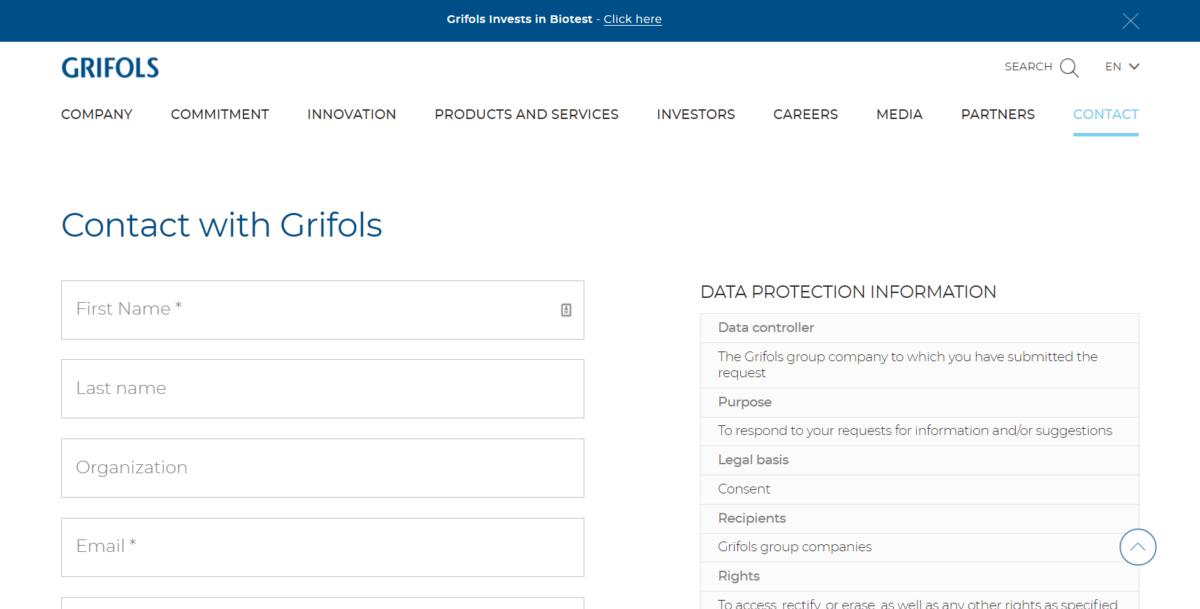Open Products and Services menu

[x=527, y=114]
